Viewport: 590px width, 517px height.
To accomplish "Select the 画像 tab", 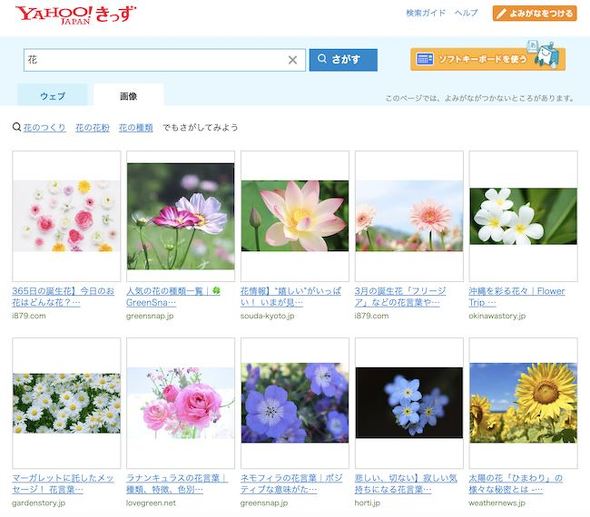I will [128, 96].
